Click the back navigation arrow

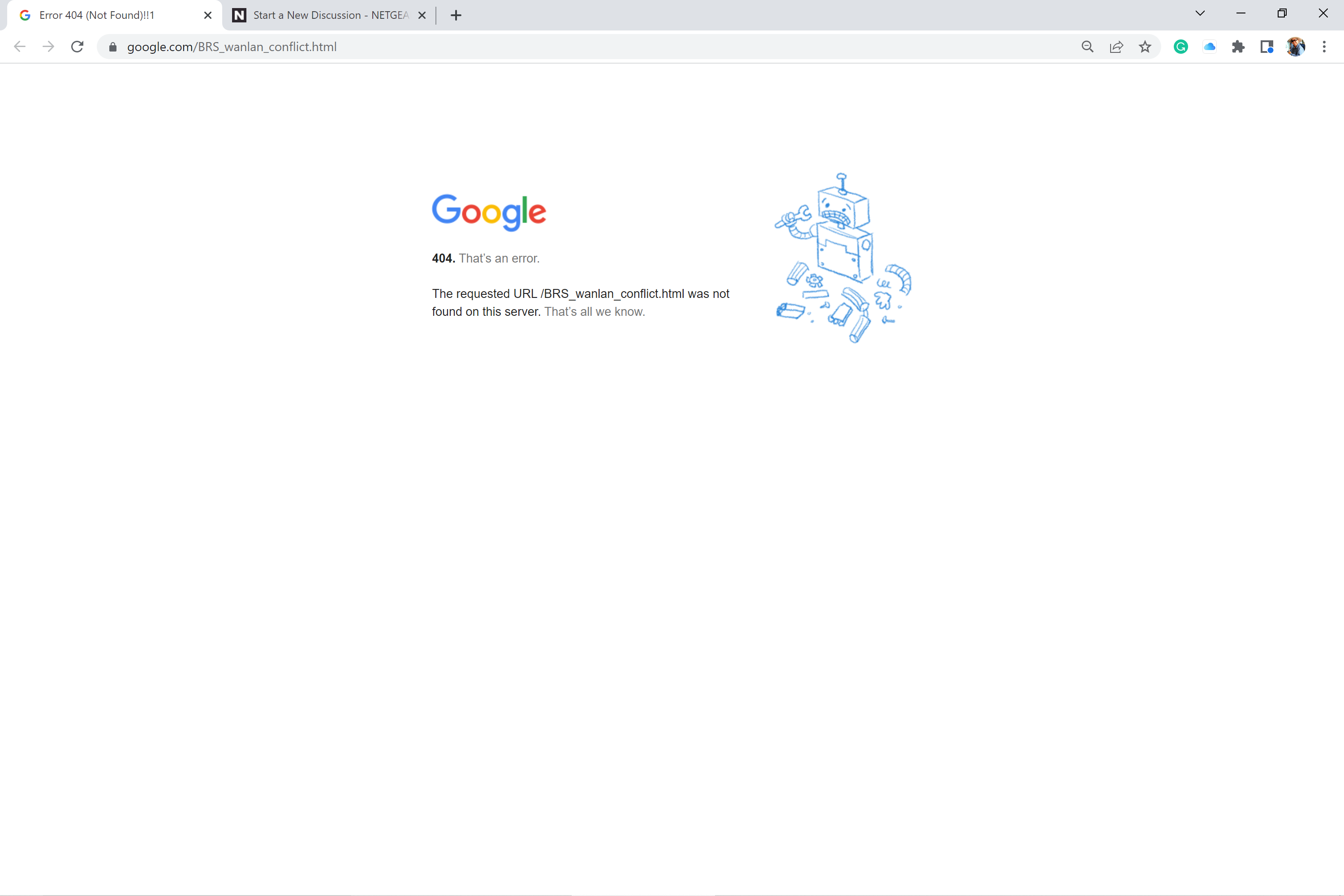[x=19, y=47]
